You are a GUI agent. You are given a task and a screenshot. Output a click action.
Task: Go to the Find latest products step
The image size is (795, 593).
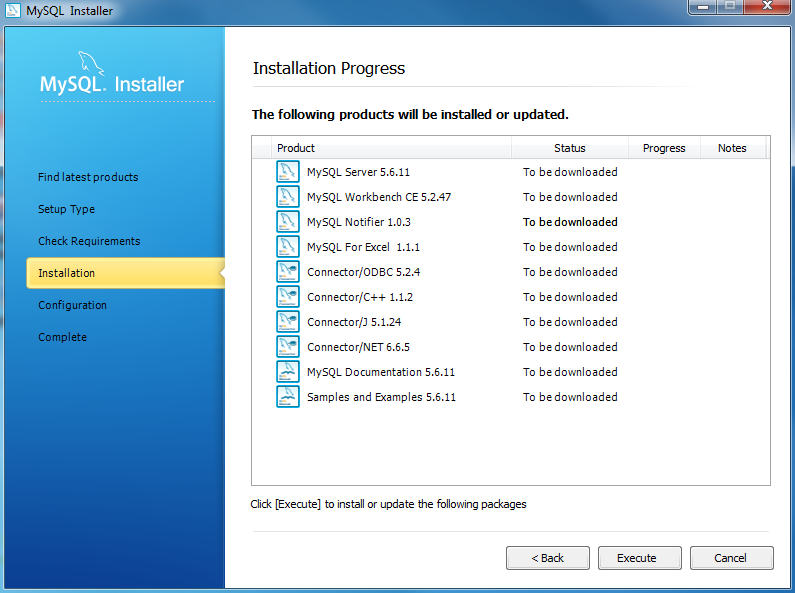[88, 177]
